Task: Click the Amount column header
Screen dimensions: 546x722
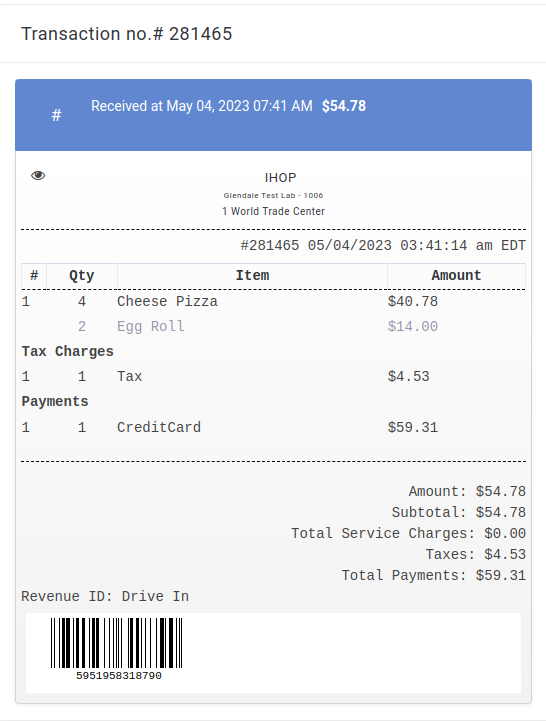Action: [x=456, y=276]
